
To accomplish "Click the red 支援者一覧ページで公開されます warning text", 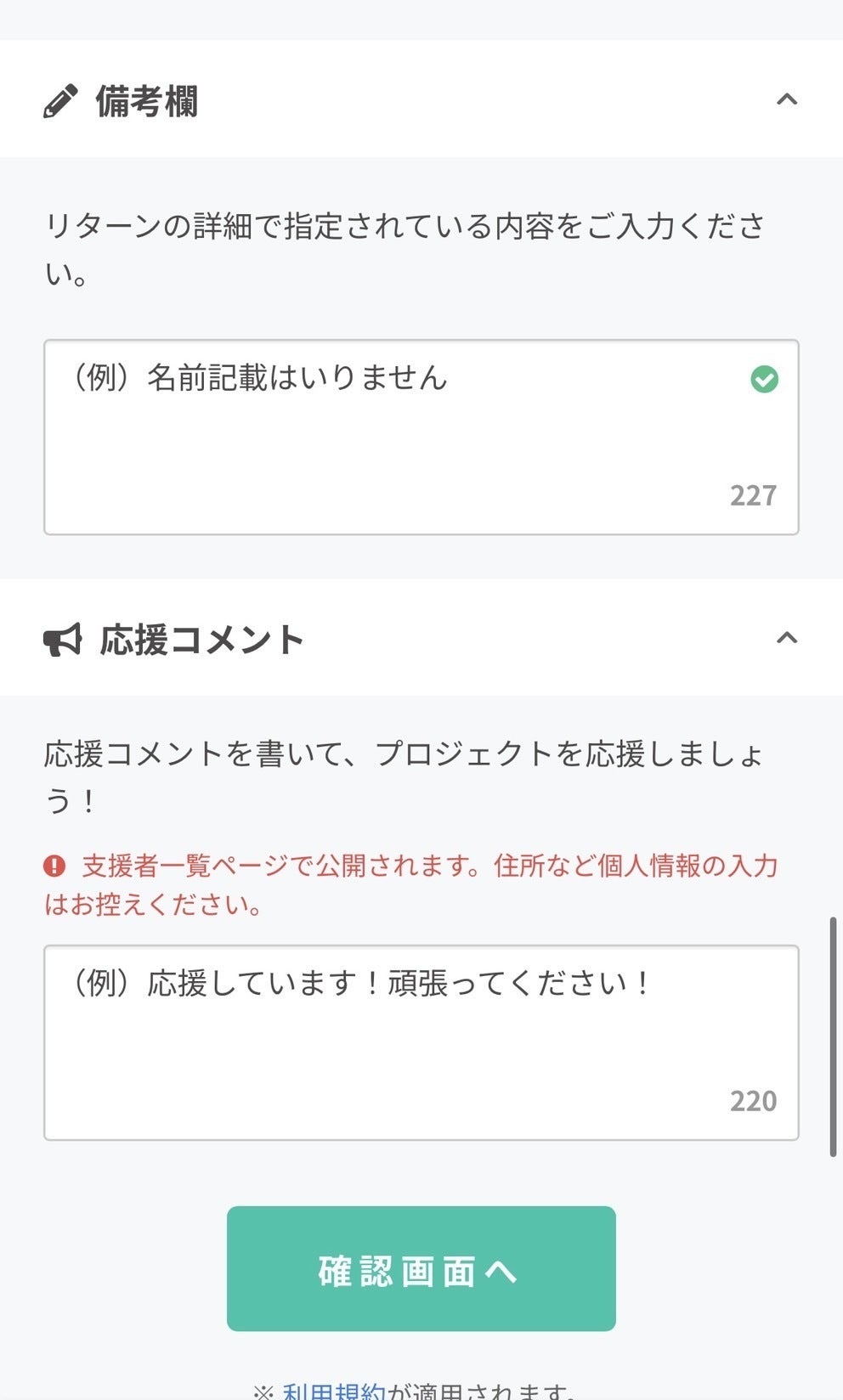I will (x=429, y=866).
